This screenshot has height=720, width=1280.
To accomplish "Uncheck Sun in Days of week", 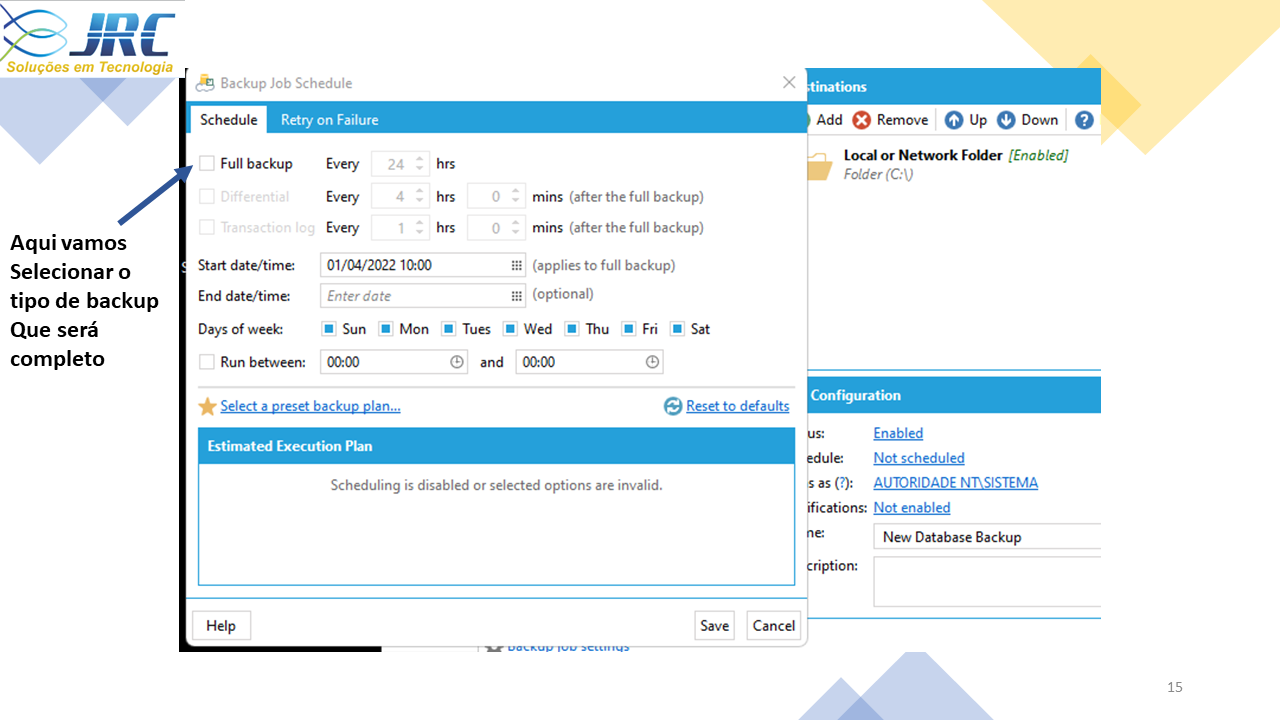I will 329,329.
